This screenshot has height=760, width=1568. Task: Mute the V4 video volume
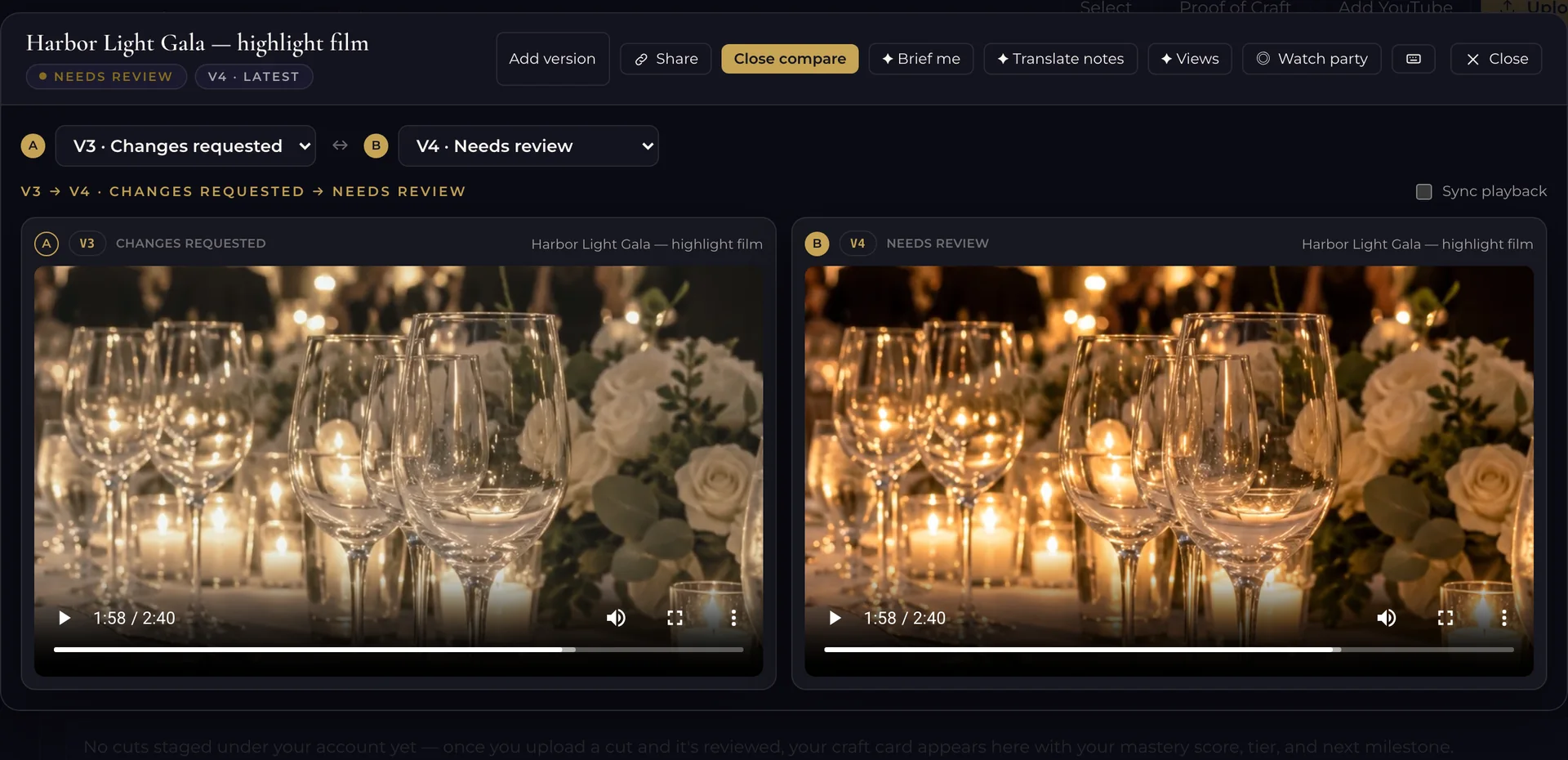[1386, 618]
